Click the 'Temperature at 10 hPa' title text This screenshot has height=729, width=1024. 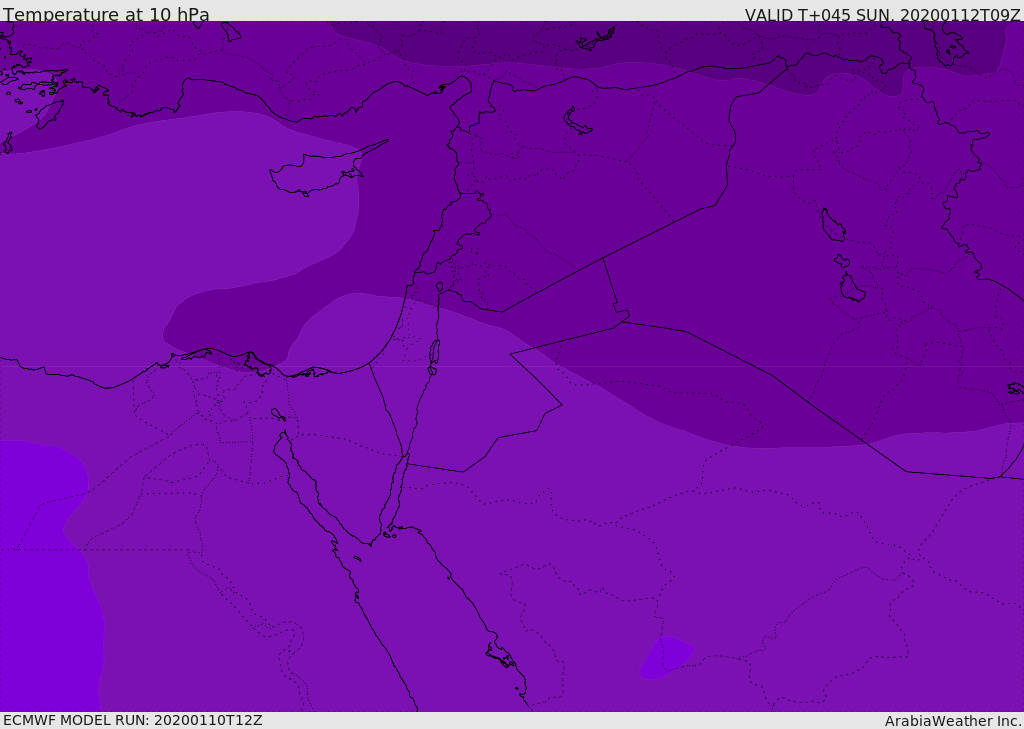pyautogui.click(x=106, y=14)
